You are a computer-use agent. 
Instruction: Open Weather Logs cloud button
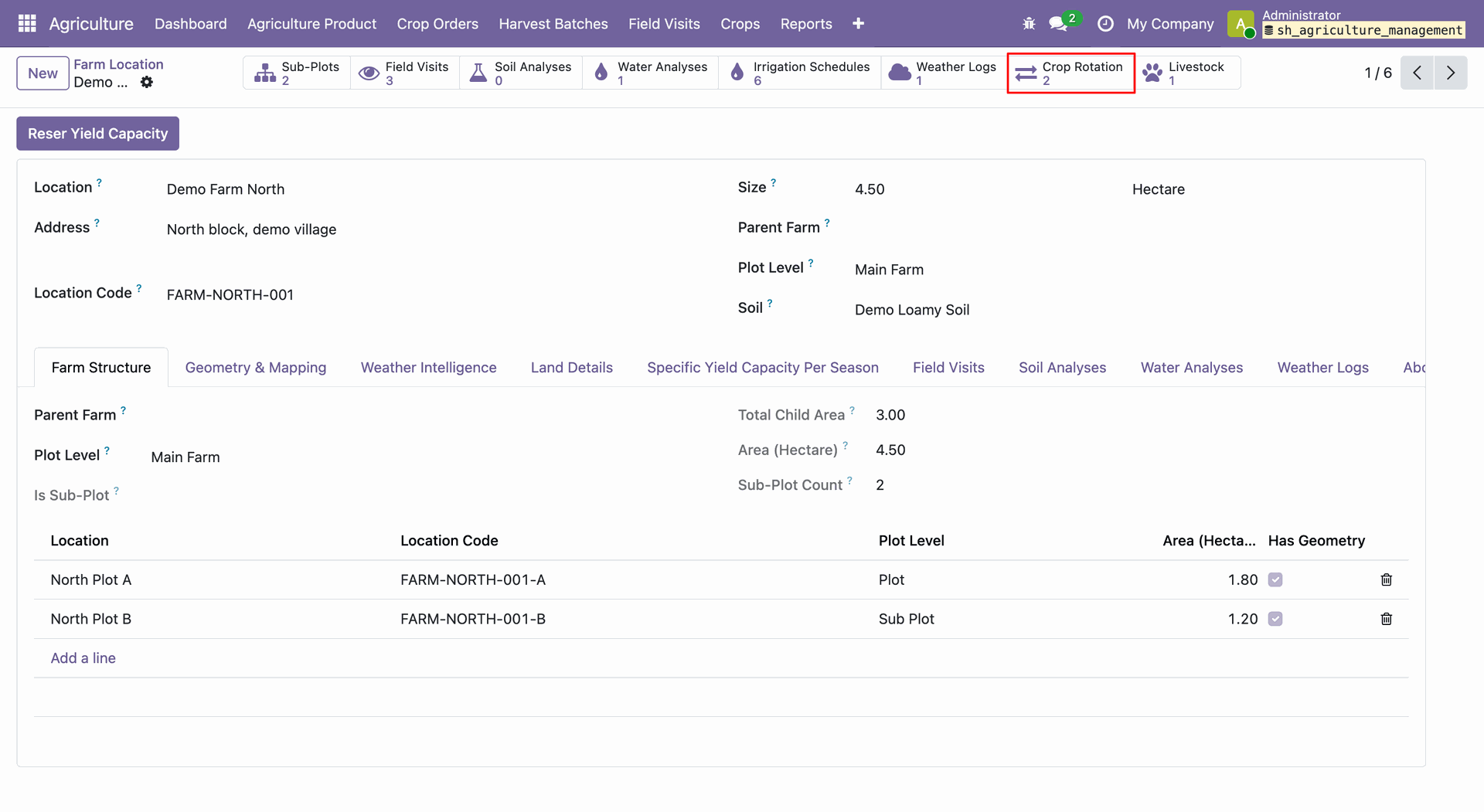944,73
